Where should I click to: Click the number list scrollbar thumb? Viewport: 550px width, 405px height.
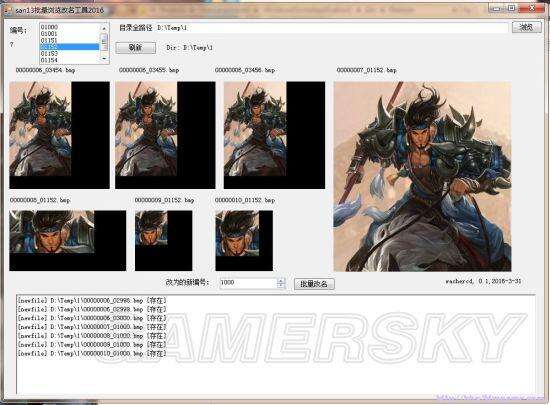coord(104,41)
